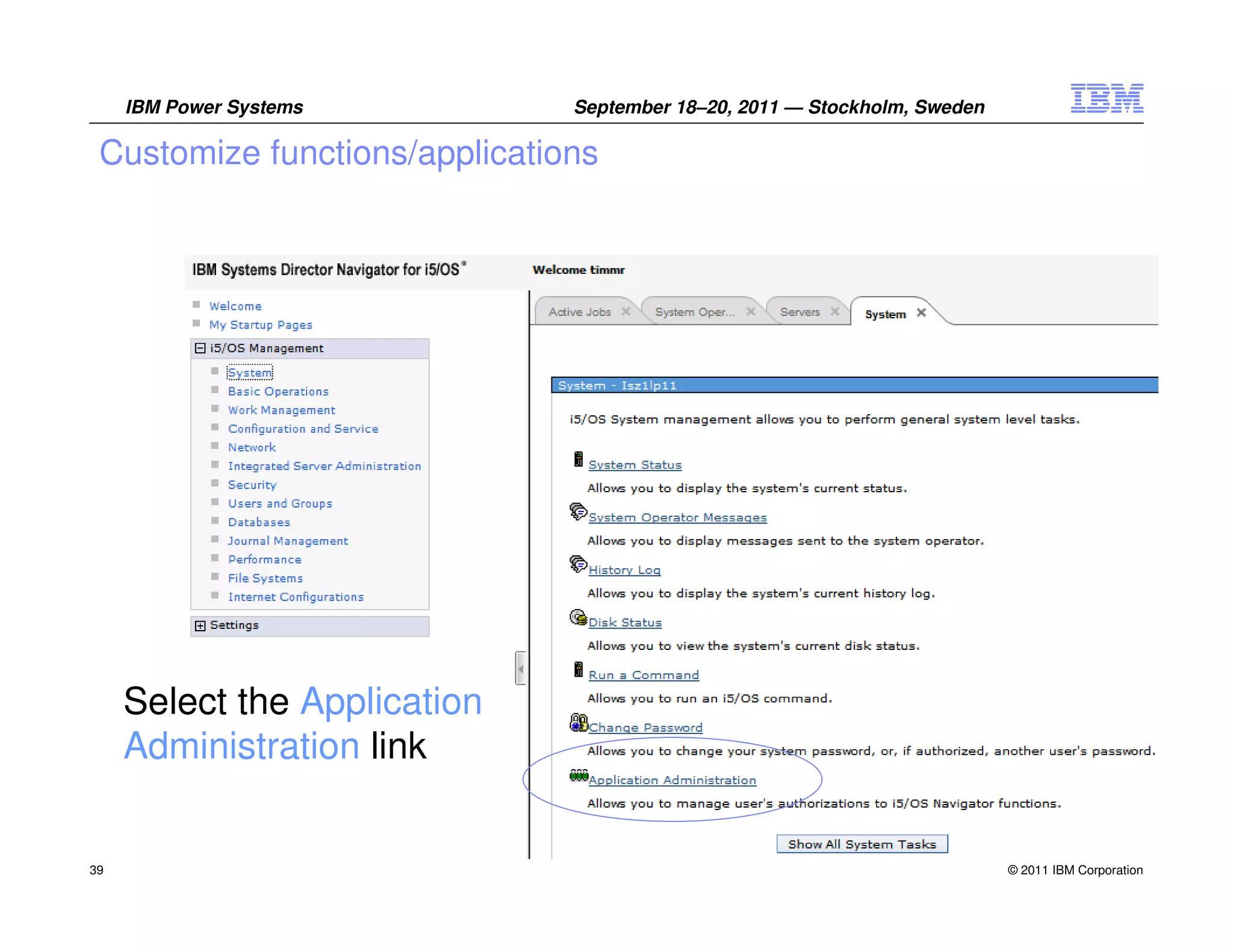Open Journal Management
This screenshot has height=952, width=1233.
tap(288, 541)
